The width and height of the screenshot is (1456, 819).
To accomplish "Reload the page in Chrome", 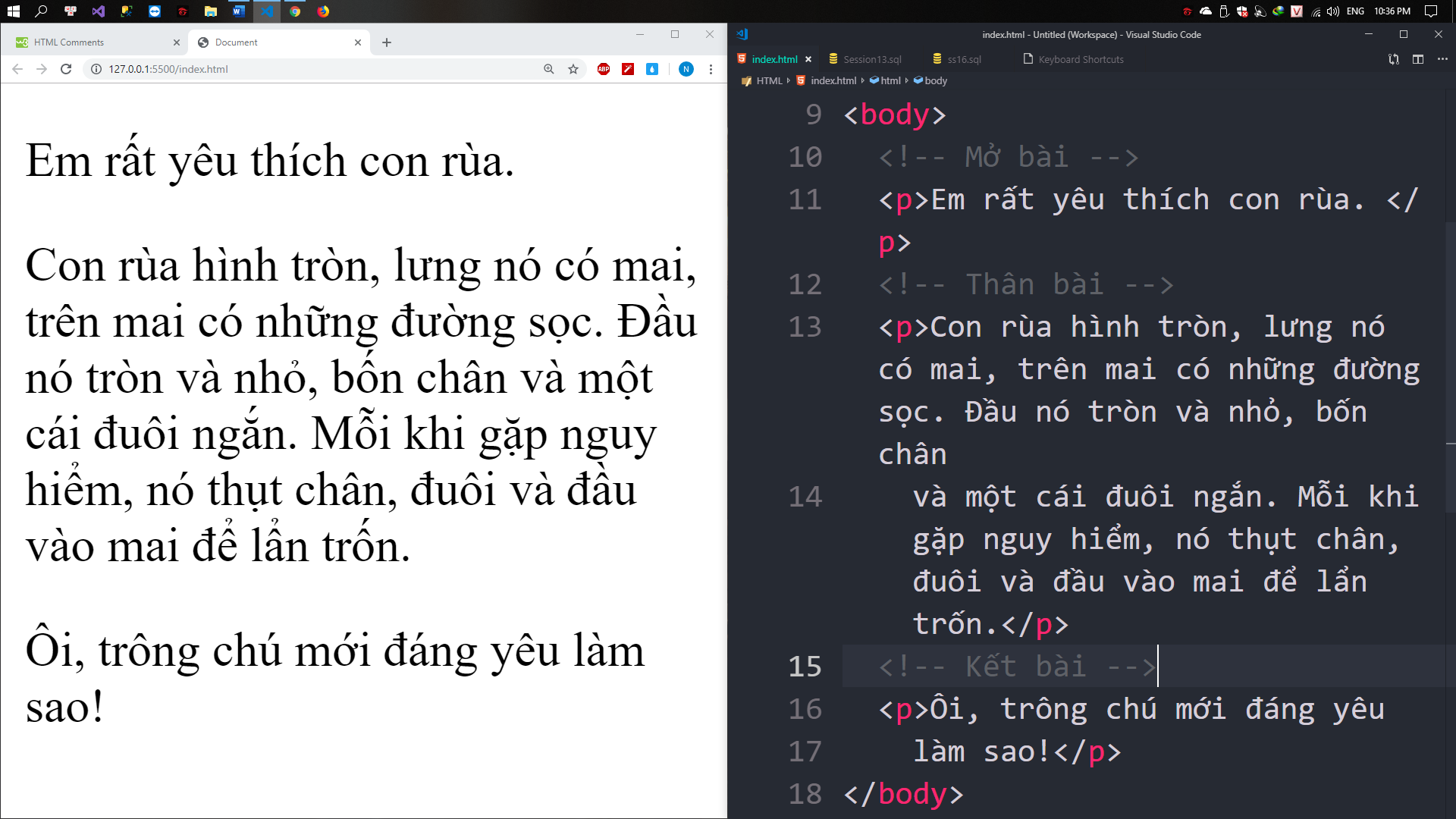I will (x=66, y=69).
